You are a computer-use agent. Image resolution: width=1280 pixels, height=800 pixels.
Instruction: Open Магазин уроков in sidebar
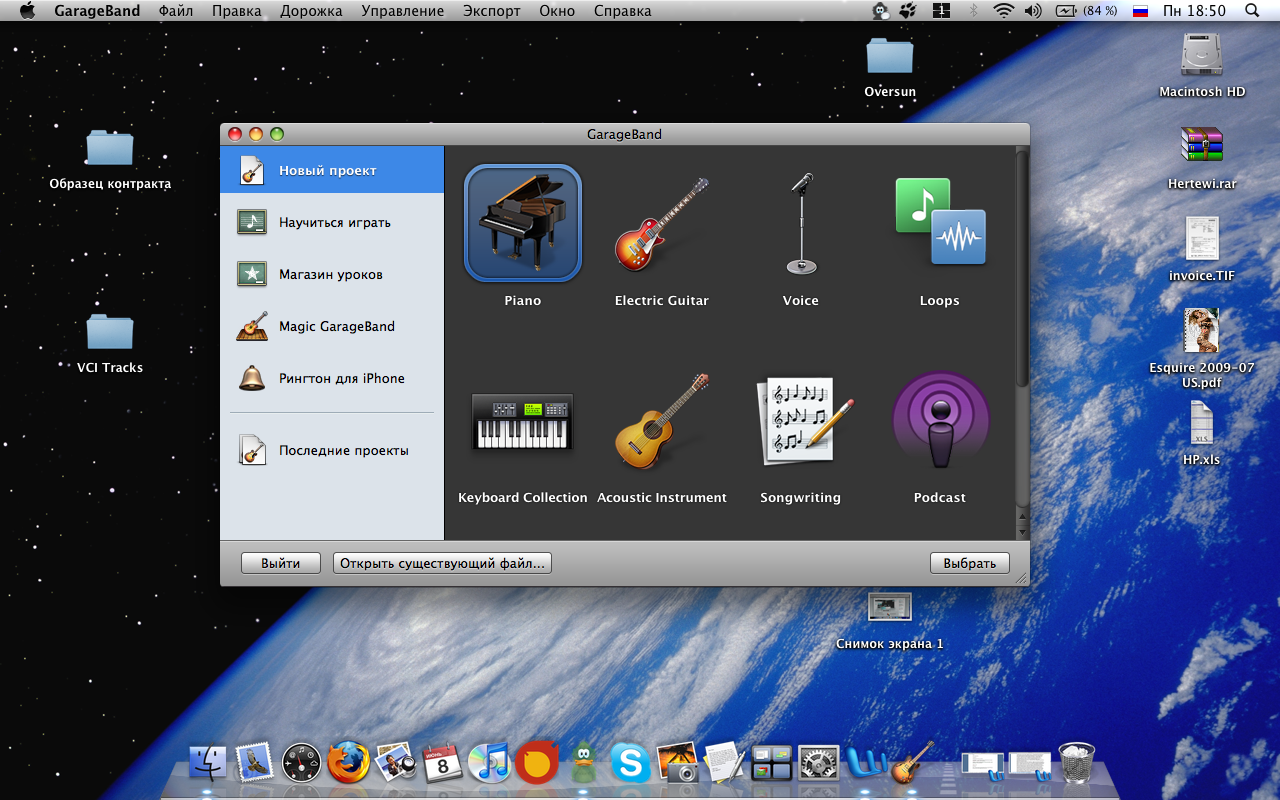(x=332, y=274)
